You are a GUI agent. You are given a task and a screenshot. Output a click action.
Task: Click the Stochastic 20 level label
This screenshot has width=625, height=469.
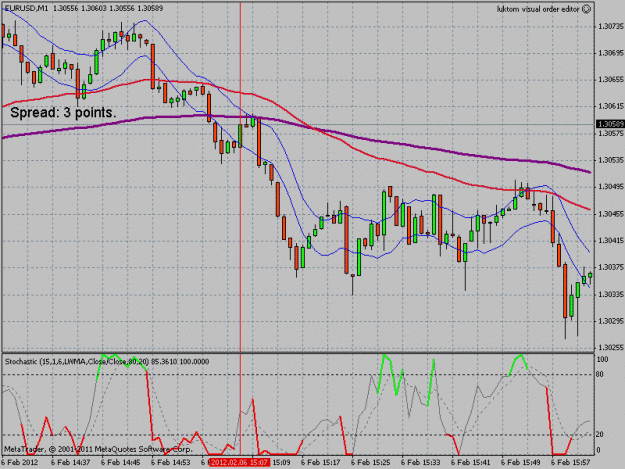pos(600,435)
